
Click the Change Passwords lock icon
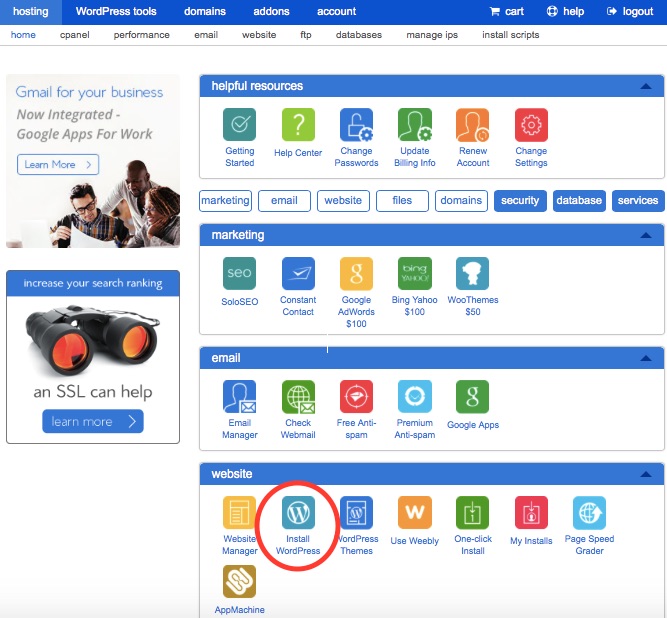click(356, 125)
